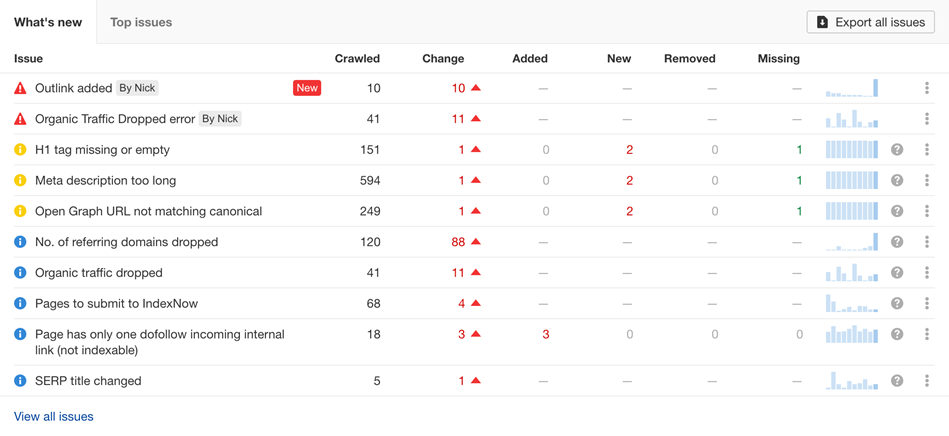The height and width of the screenshot is (436, 949).
Task: Open the three-dot menu for one dofollow link row
Action: click(927, 334)
